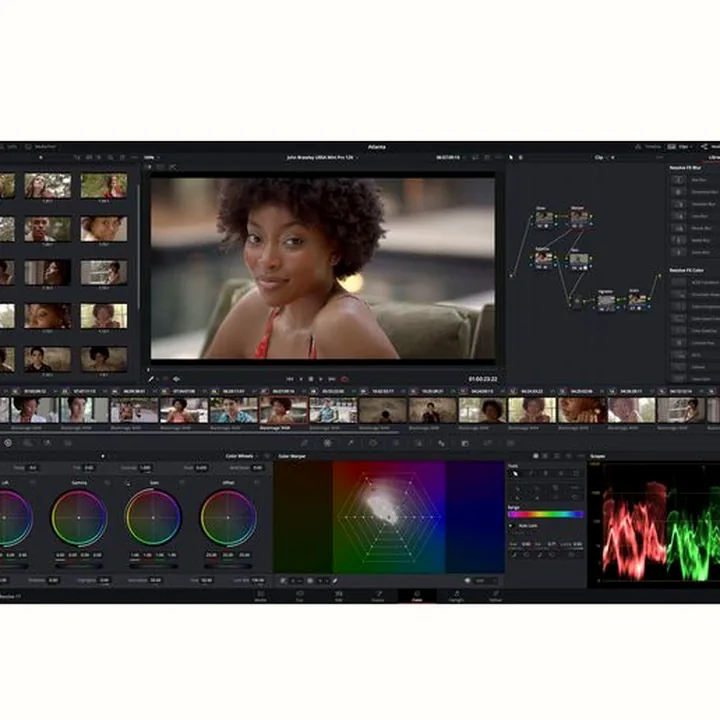Viewport: 720px width, 720px height.
Task: Click the Mosaic Blur effect icon
Action: click(x=678, y=228)
